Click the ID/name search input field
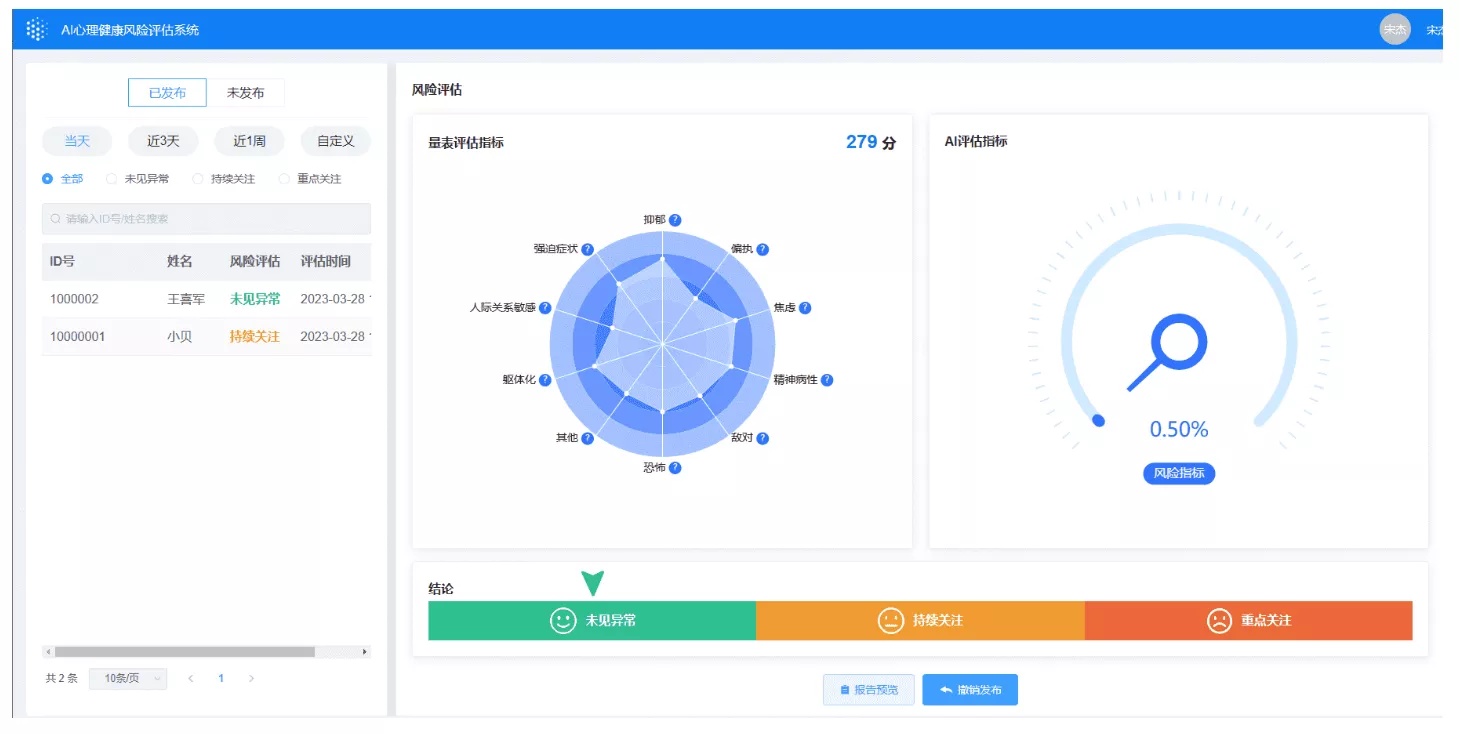The width and height of the screenshot is (1459, 734). 206,219
